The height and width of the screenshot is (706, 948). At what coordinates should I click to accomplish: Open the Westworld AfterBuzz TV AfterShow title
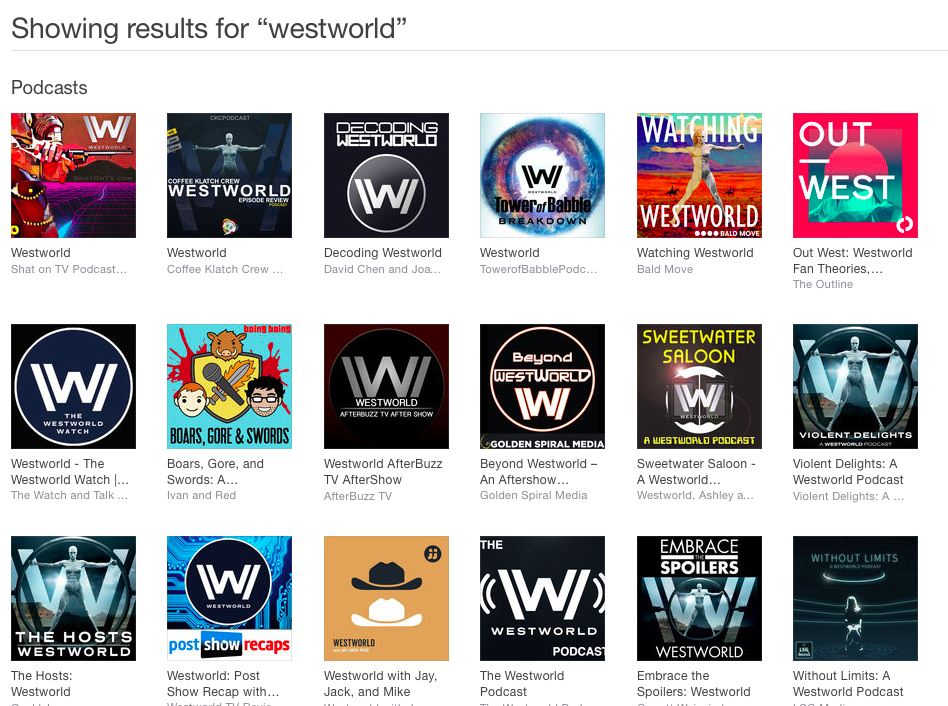(383, 472)
